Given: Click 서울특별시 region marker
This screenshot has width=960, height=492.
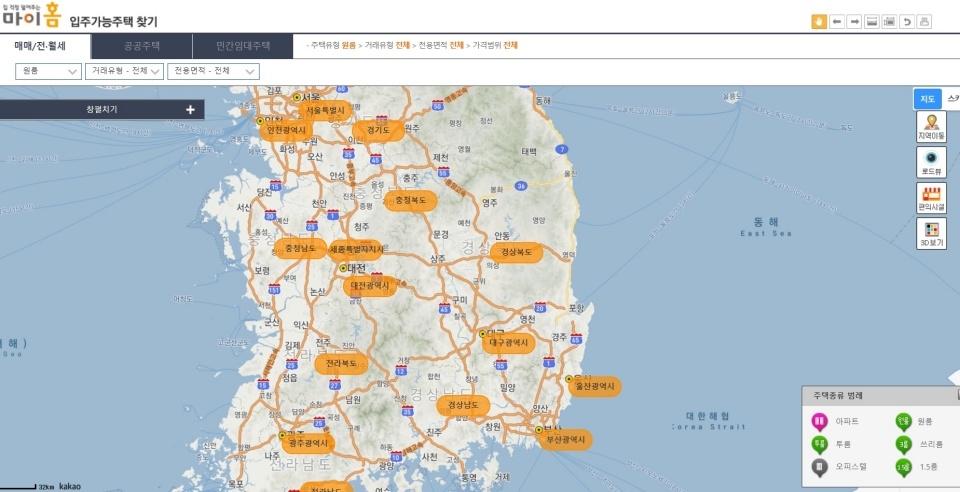Looking at the screenshot, I should [325, 111].
